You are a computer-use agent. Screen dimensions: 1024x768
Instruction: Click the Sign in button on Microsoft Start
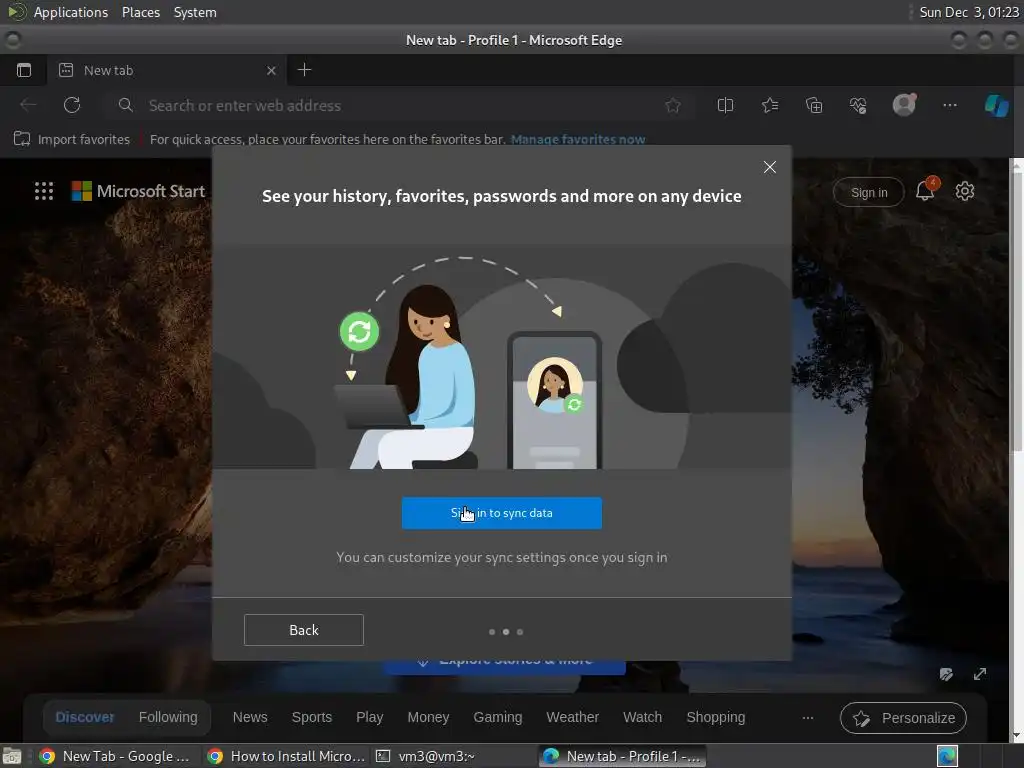[869, 193]
